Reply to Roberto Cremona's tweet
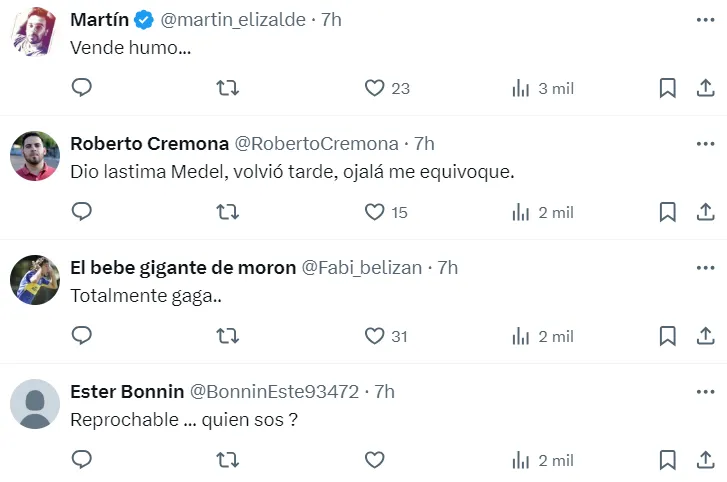 pyautogui.click(x=82, y=212)
